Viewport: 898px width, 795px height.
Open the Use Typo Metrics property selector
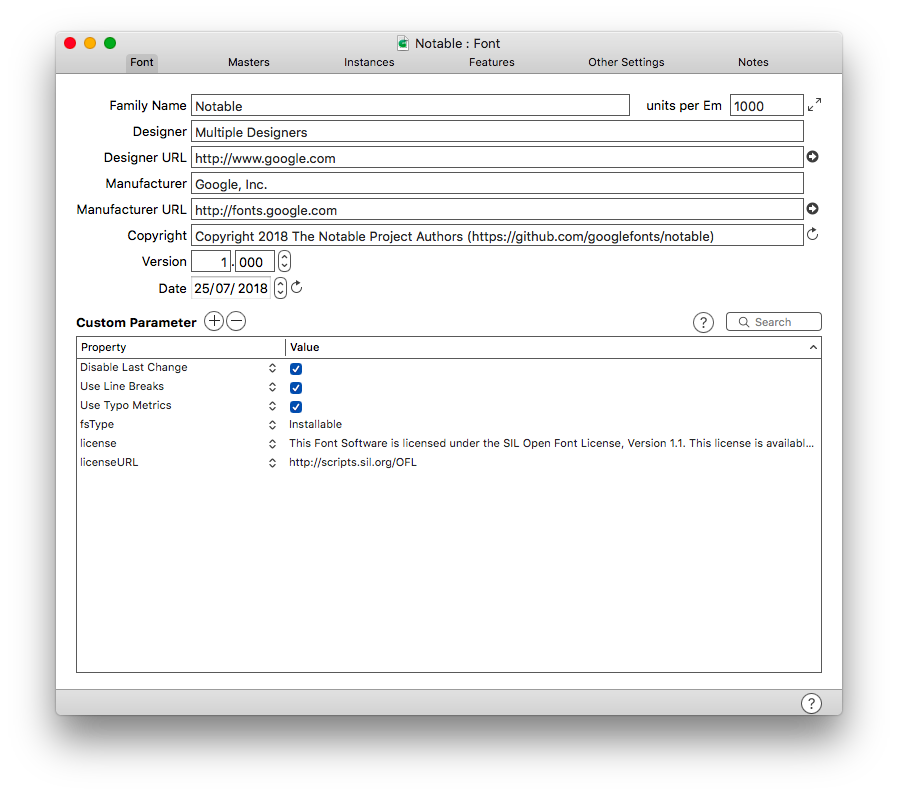(x=272, y=406)
